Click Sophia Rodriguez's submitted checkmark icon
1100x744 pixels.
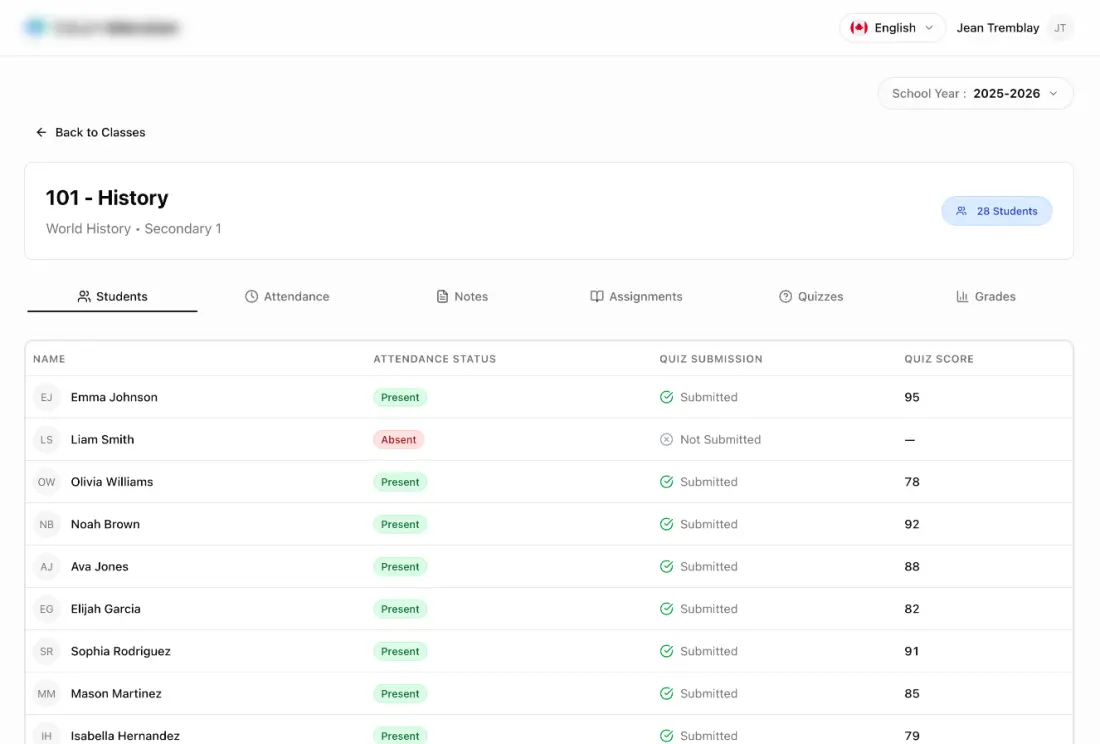(x=666, y=651)
